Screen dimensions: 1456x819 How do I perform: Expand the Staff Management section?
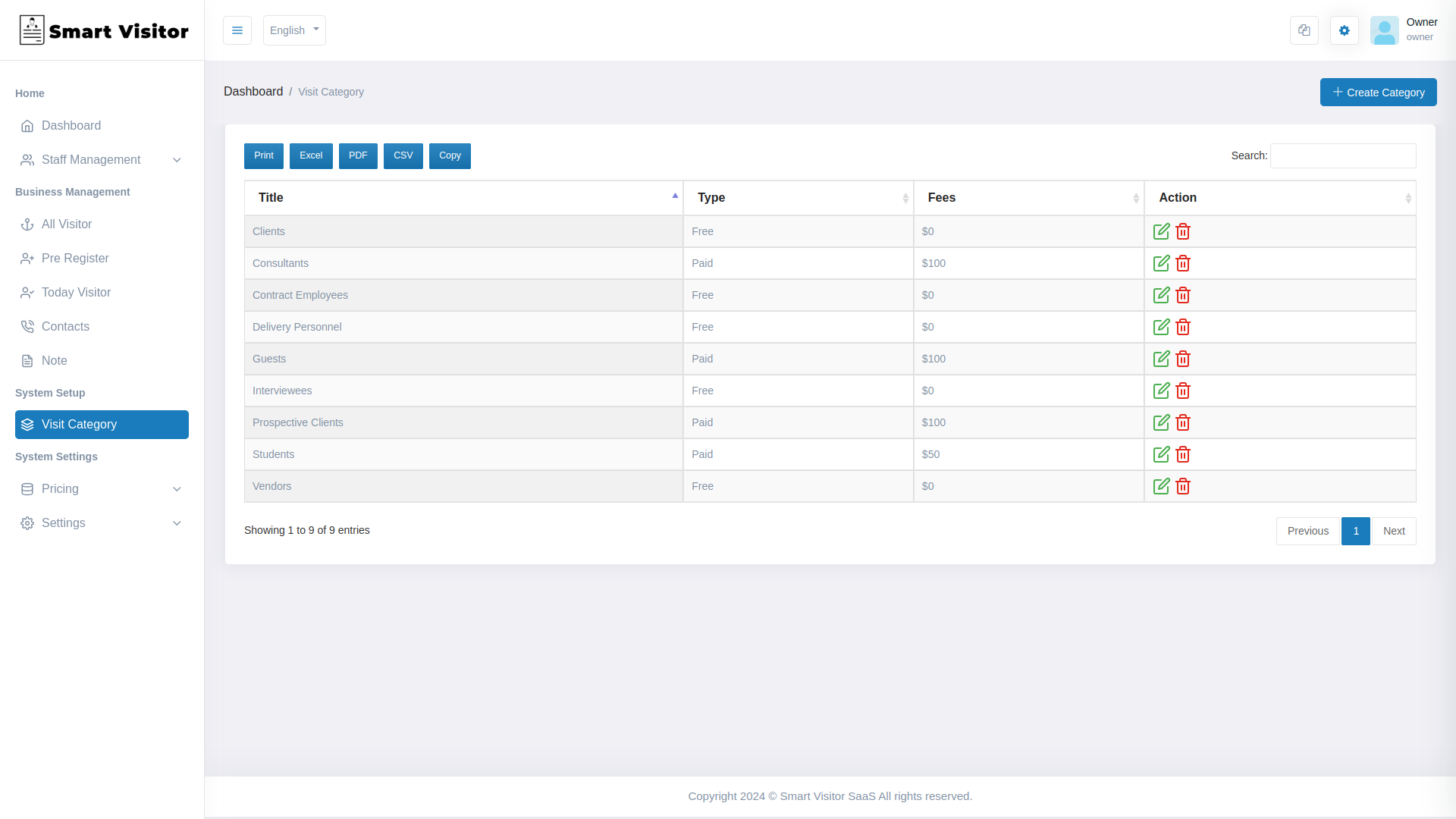pos(177,160)
